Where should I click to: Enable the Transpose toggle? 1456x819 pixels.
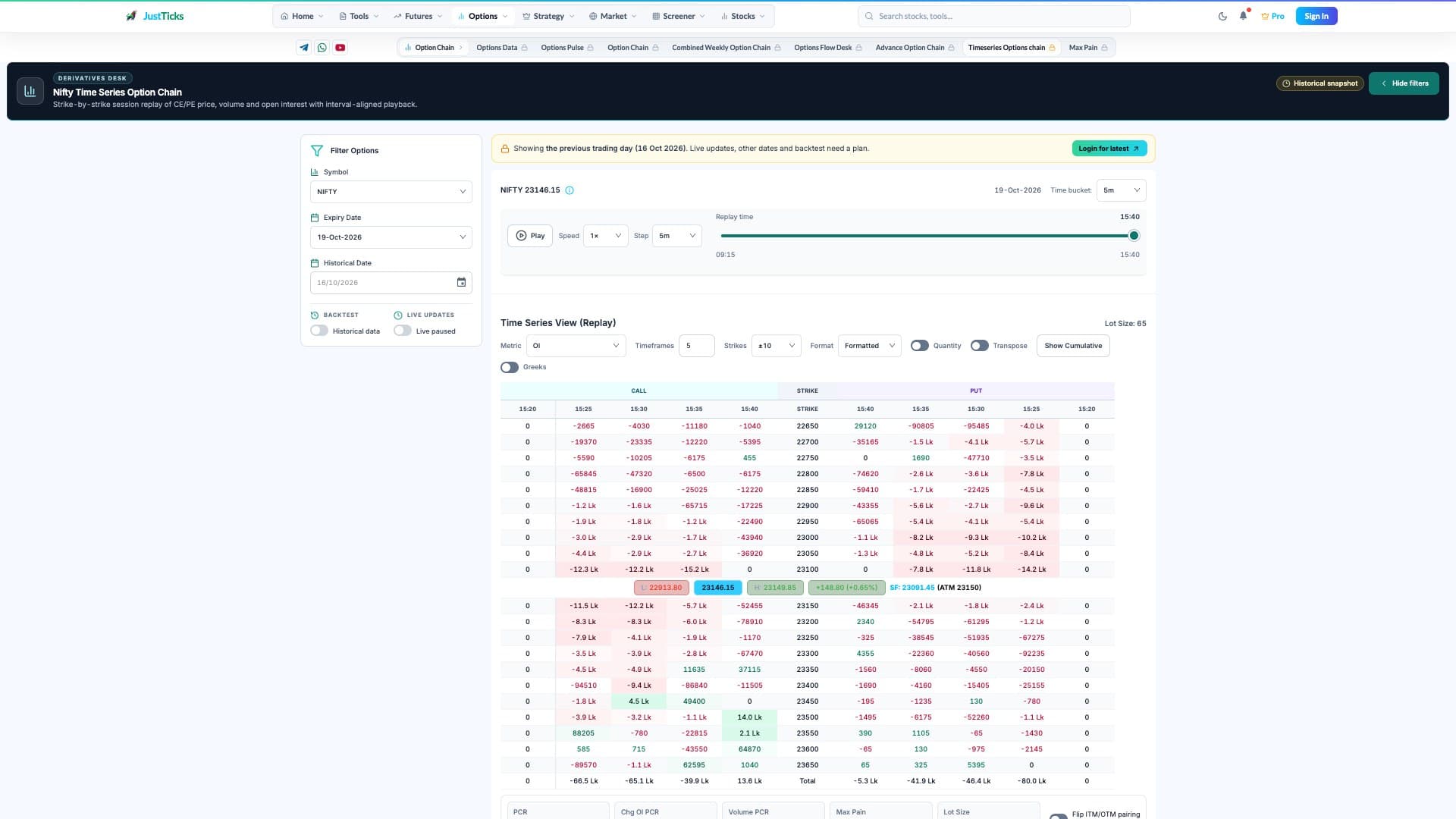pos(980,346)
